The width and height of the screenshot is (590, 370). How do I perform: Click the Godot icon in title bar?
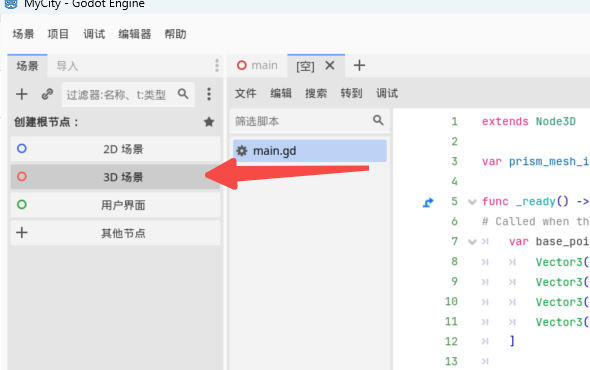[x=11, y=4]
